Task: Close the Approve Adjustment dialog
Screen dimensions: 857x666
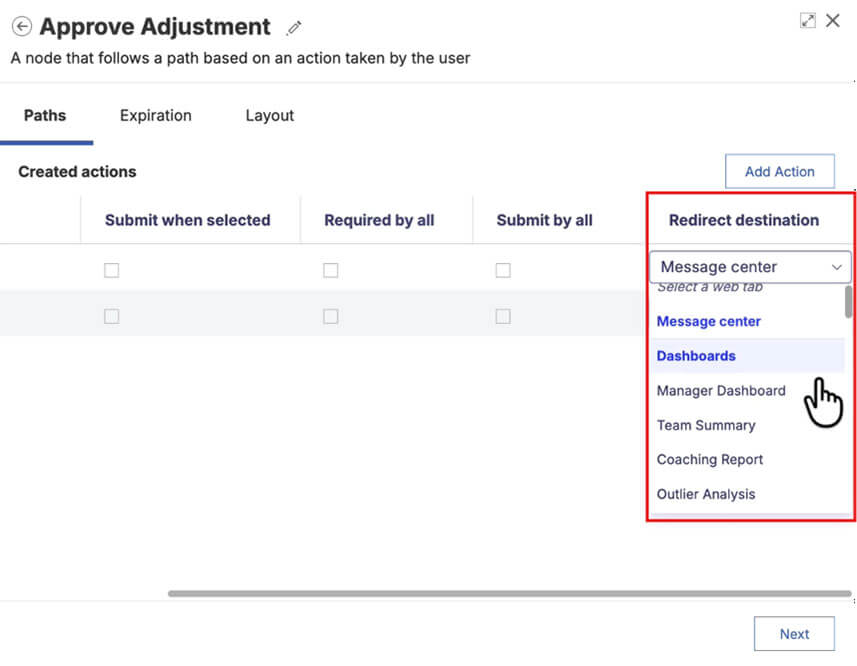Action: click(x=833, y=21)
